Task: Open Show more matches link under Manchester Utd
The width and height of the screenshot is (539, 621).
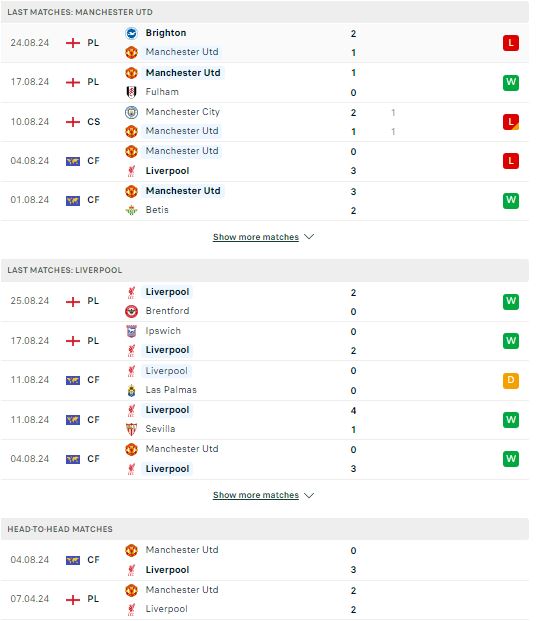Action: (x=256, y=237)
